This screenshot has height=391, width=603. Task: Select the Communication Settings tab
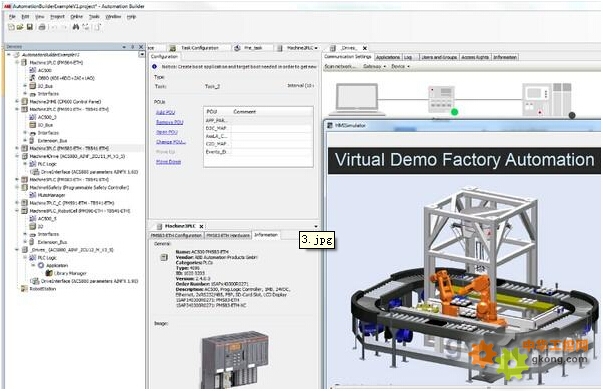[x=348, y=57]
